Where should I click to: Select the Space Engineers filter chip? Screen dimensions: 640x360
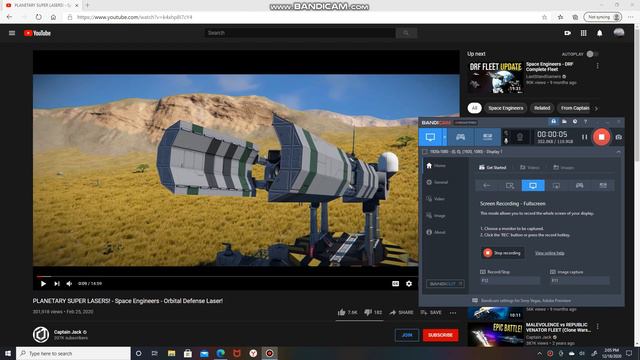(505, 108)
